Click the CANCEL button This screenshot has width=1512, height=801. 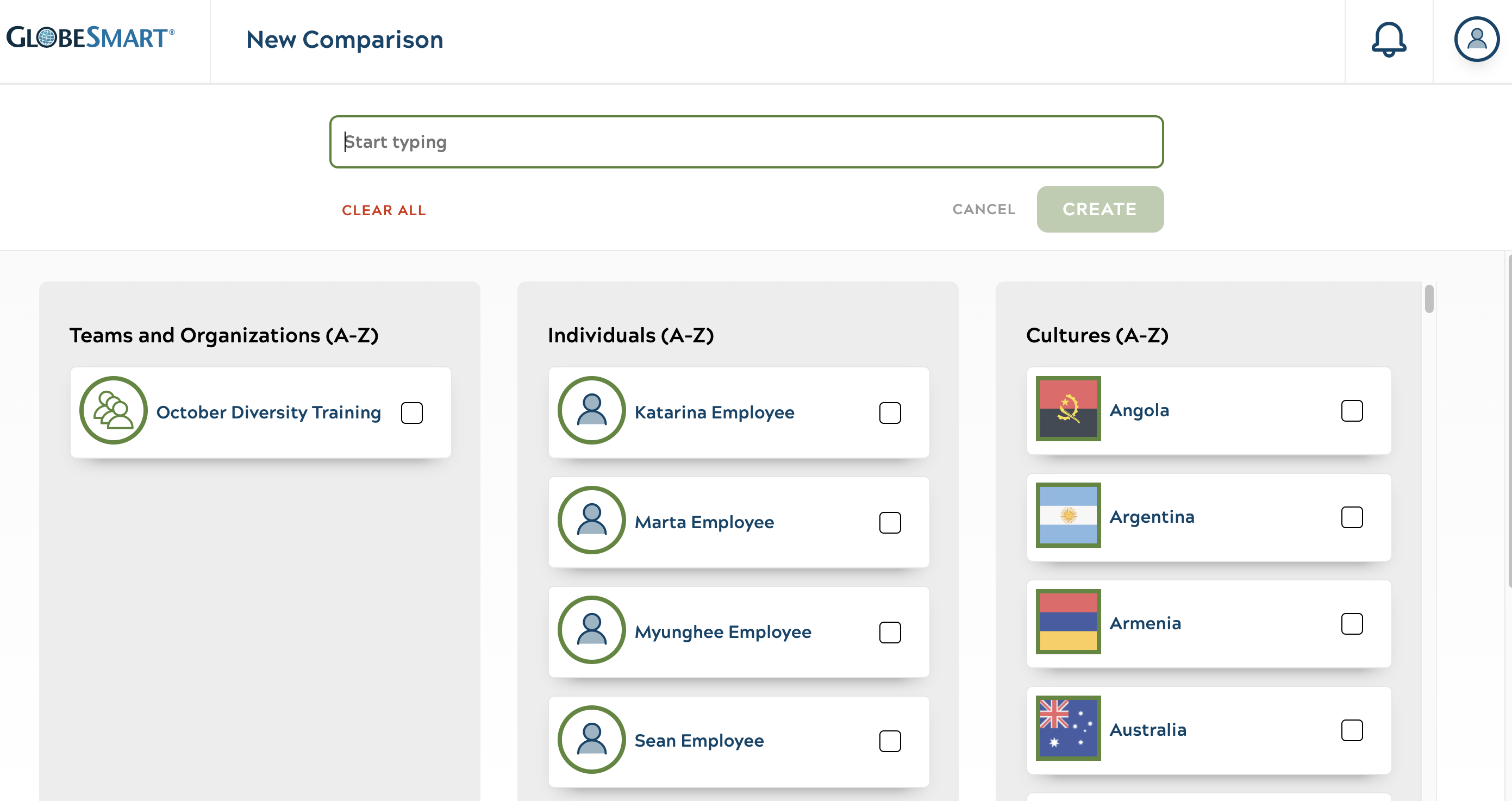984,209
